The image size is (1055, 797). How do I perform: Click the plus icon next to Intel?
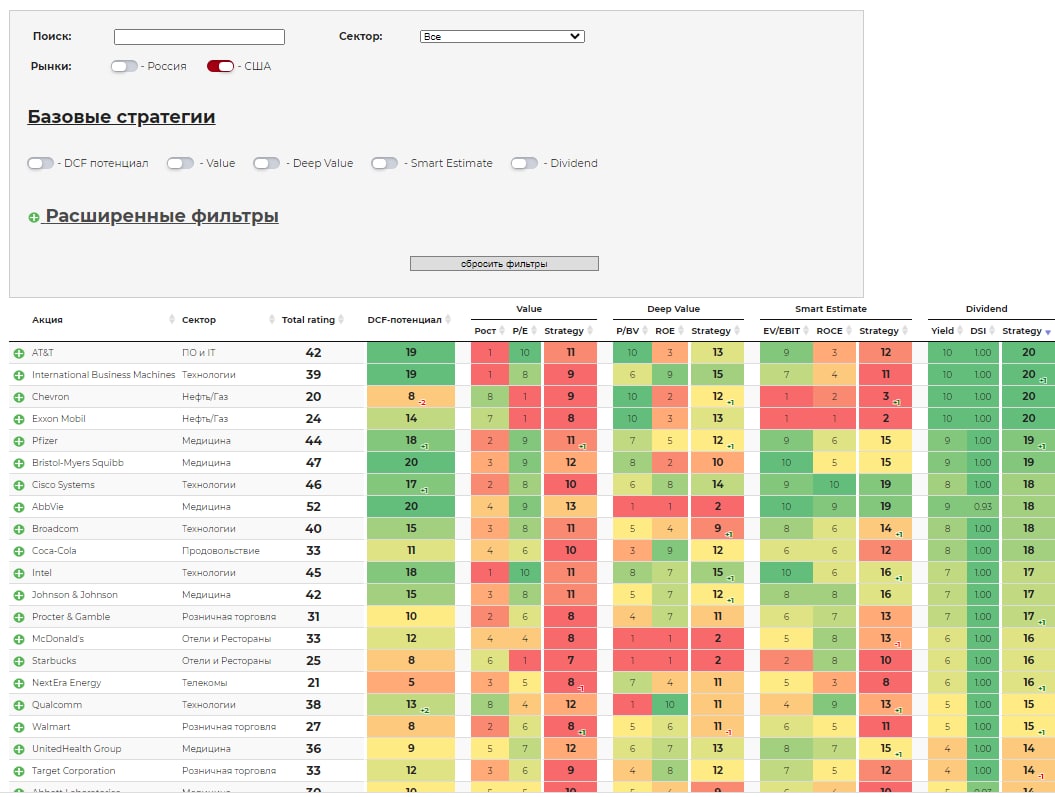[x=19, y=574]
